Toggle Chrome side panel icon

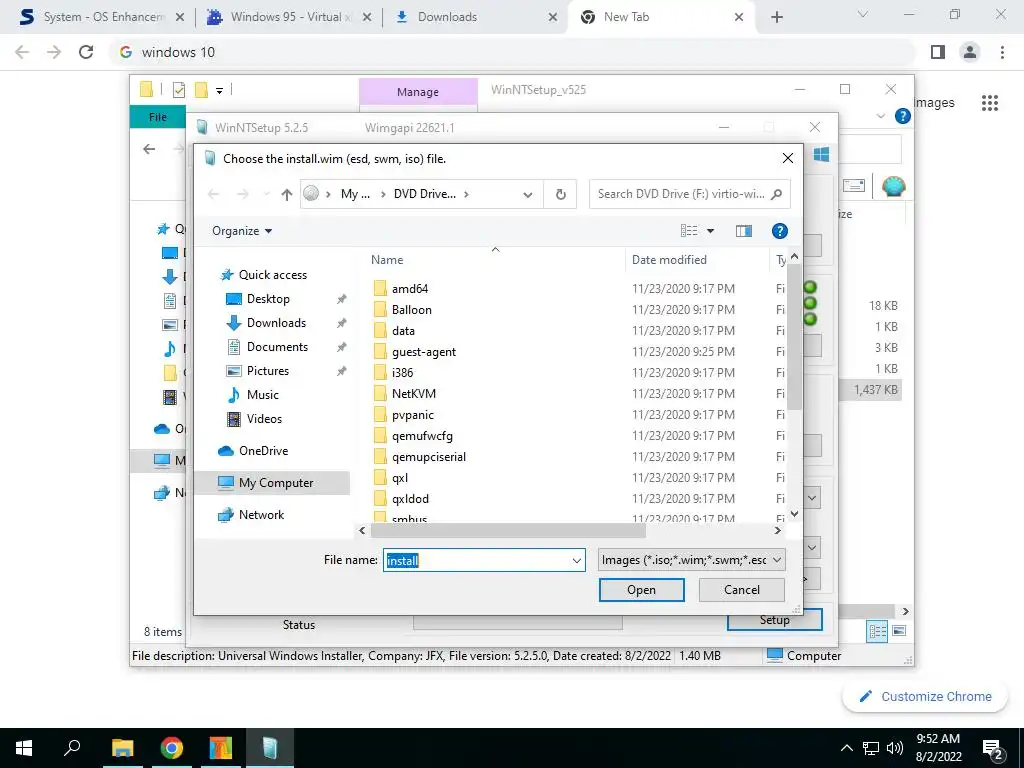(x=938, y=52)
